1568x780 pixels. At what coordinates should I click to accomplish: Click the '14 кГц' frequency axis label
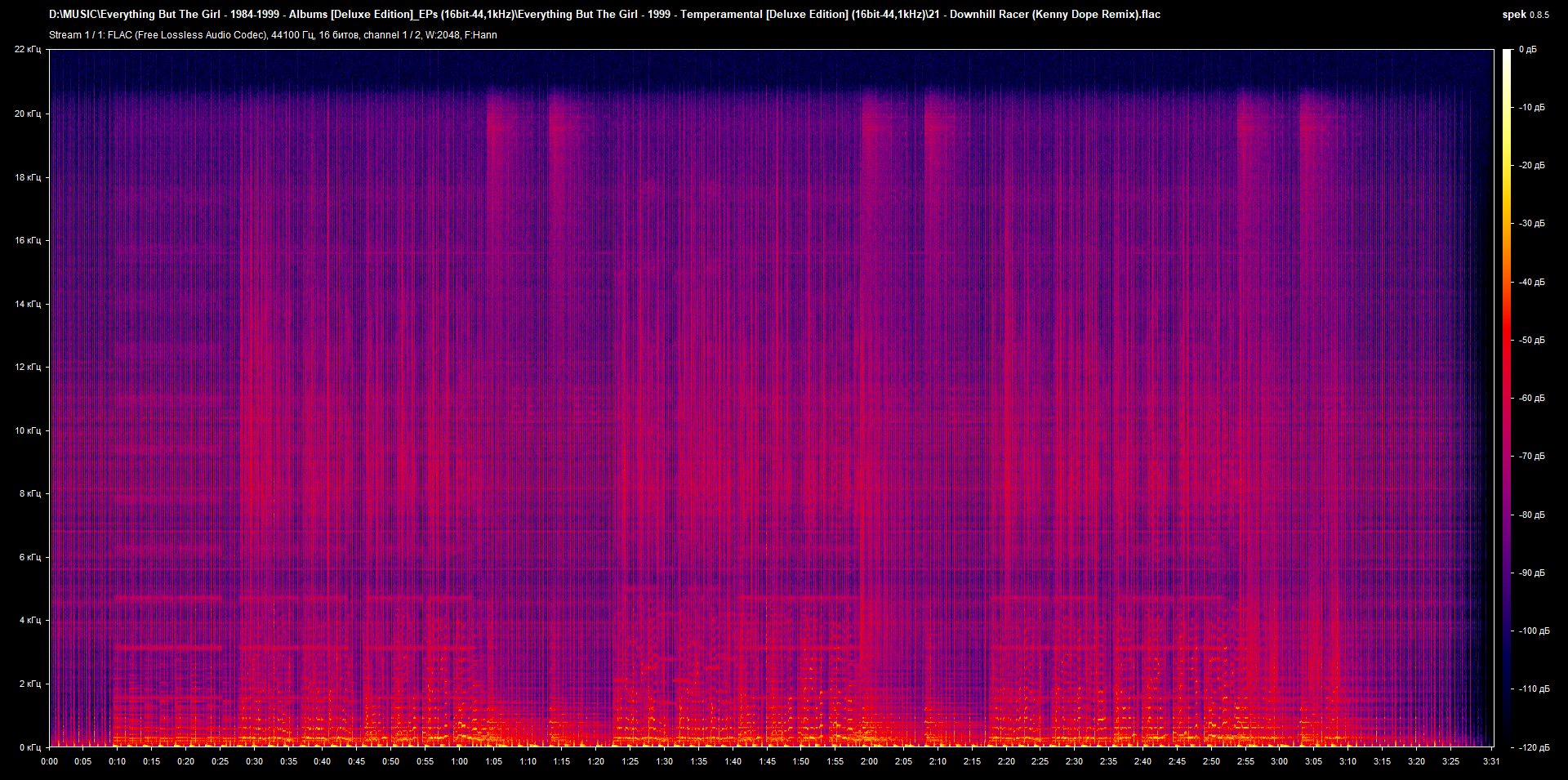coord(28,304)
